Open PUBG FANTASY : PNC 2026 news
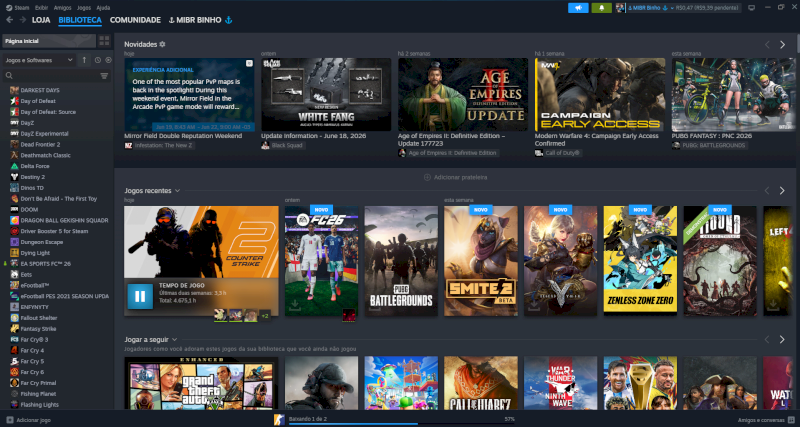Image resolution: width=800 pixels, height=427 pixels. [733, 95]
